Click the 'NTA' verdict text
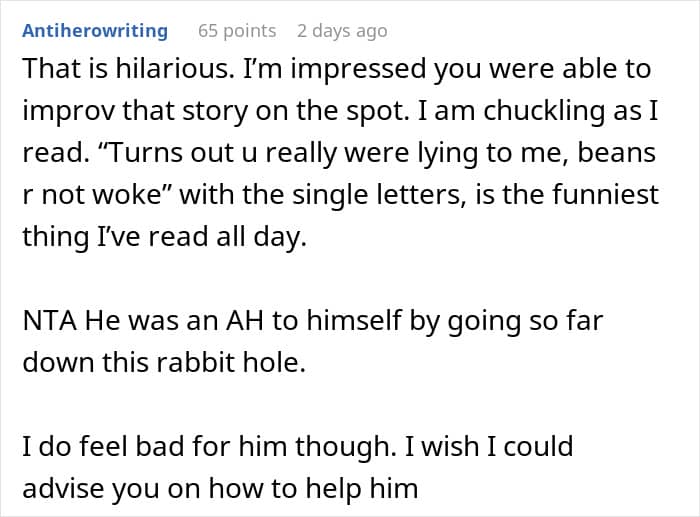700x517 pixels. click(49, 321)
